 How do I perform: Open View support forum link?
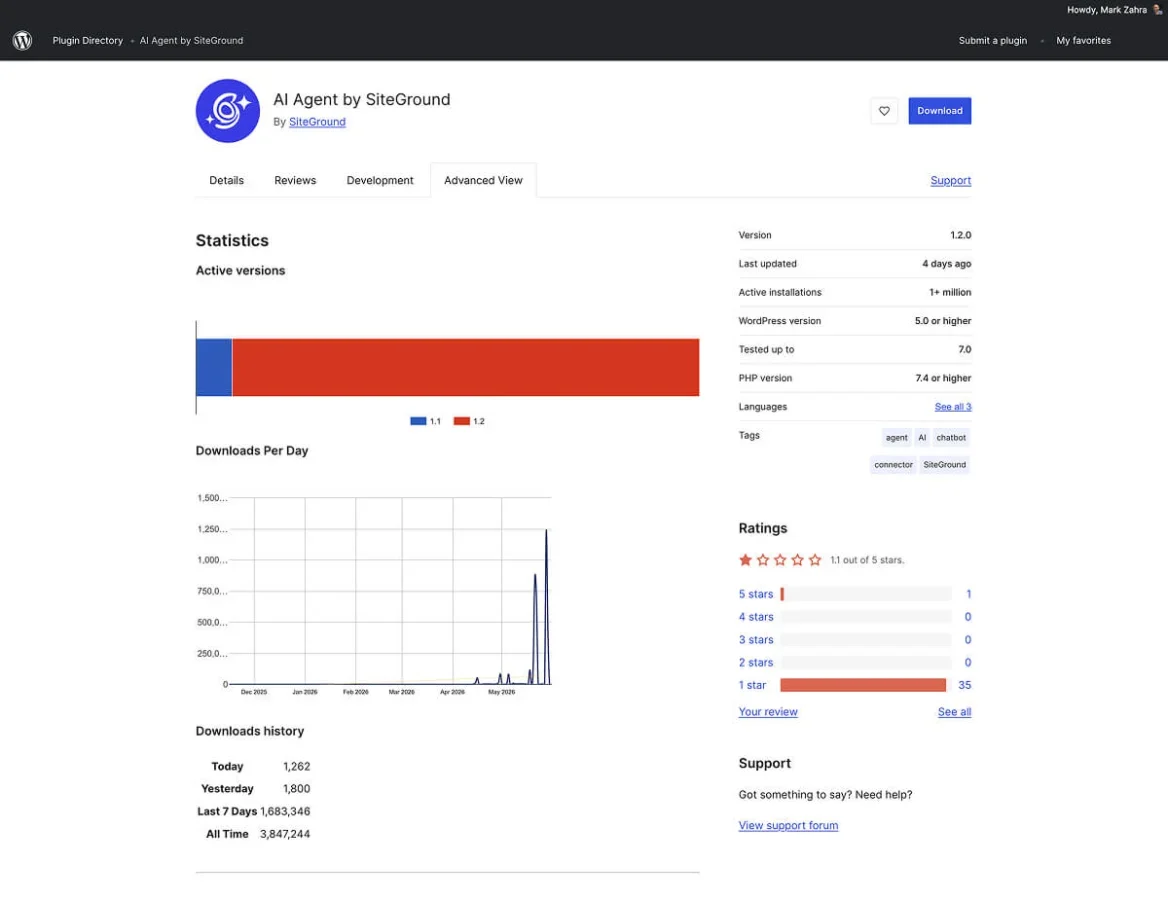(788, 825)
